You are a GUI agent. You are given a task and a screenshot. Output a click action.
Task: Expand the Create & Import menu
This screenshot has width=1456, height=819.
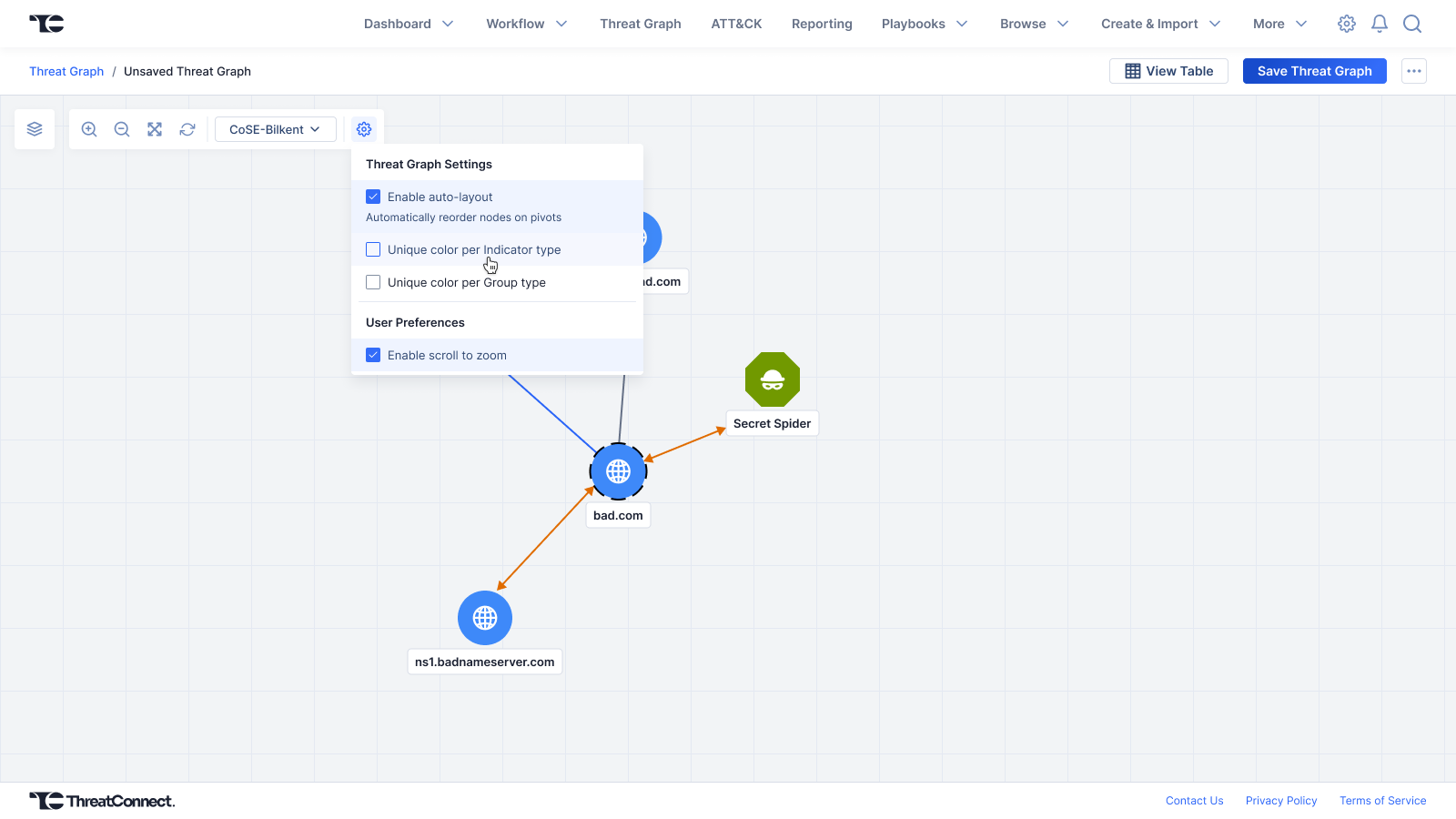[1160, 24]
